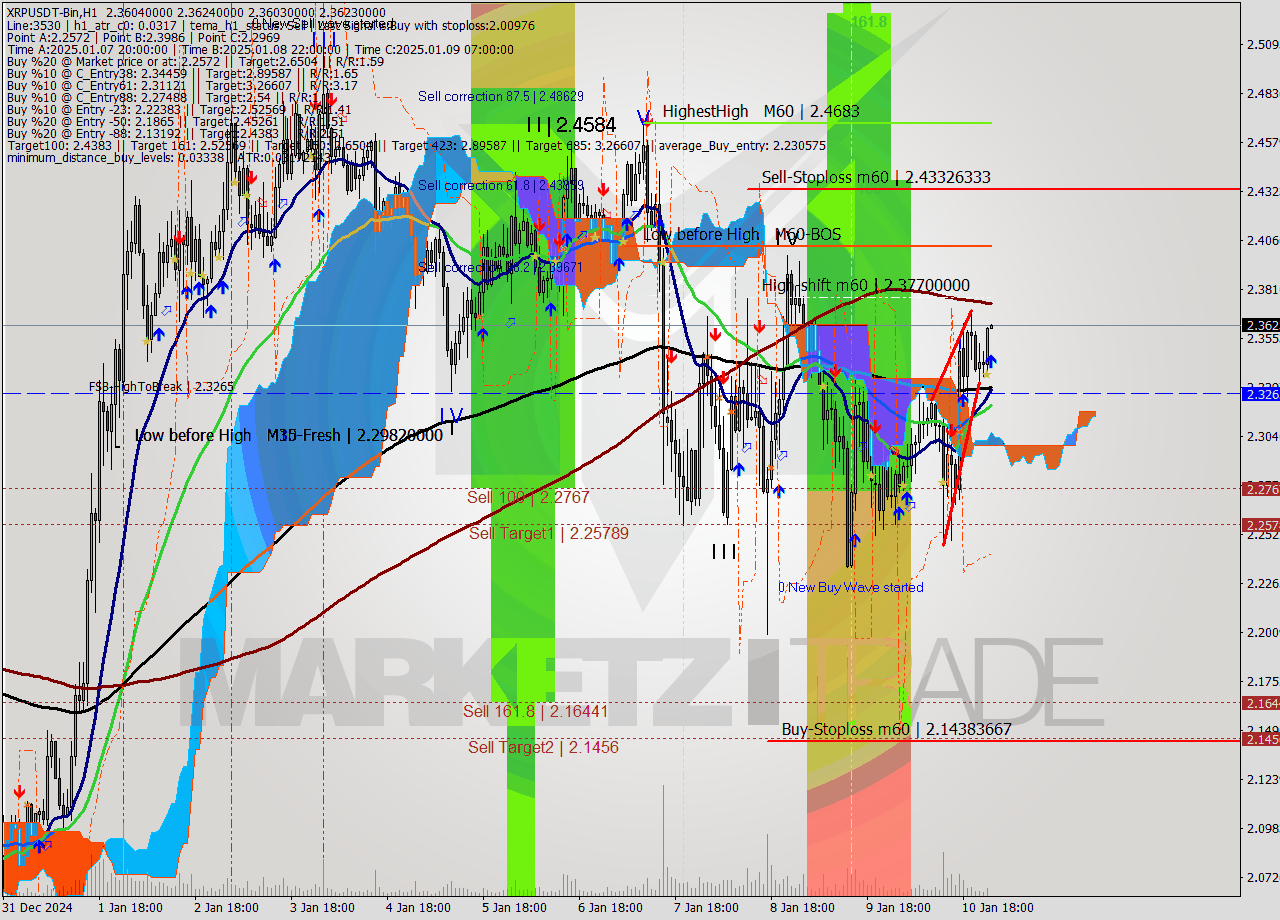Click the 'Buy-Stoploss m60 | 2.14383667' label
The image size is (1280, 920).
pyautogui.click(x=896, y=729)
